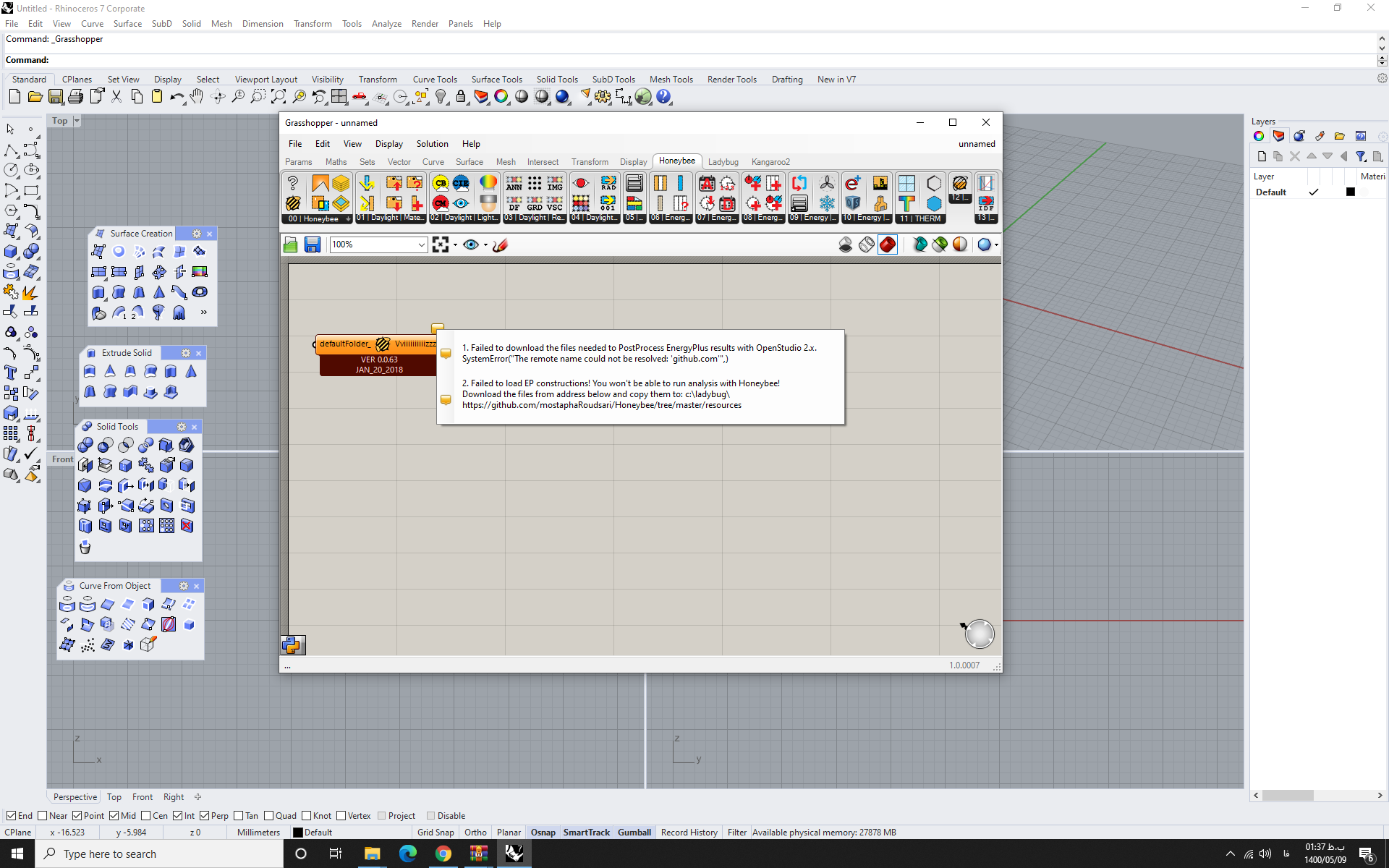This screenshot has height=868, width=1389.
Task: Click the Save icon in Rhino toolbar
Action: [x=56, y=97]
